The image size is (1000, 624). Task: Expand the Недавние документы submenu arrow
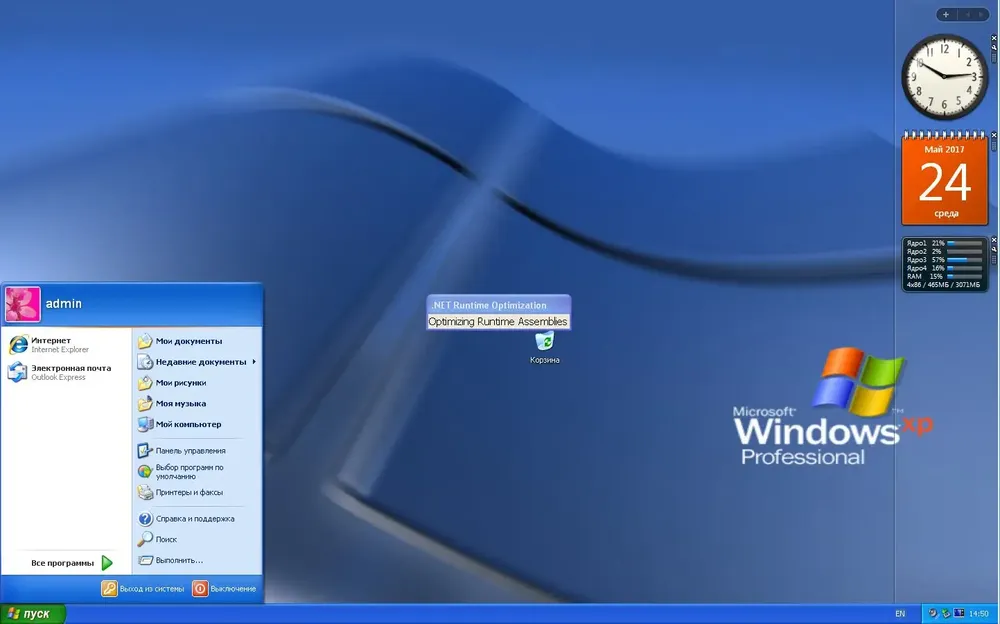pyautogui.click(x=254, y=362)
